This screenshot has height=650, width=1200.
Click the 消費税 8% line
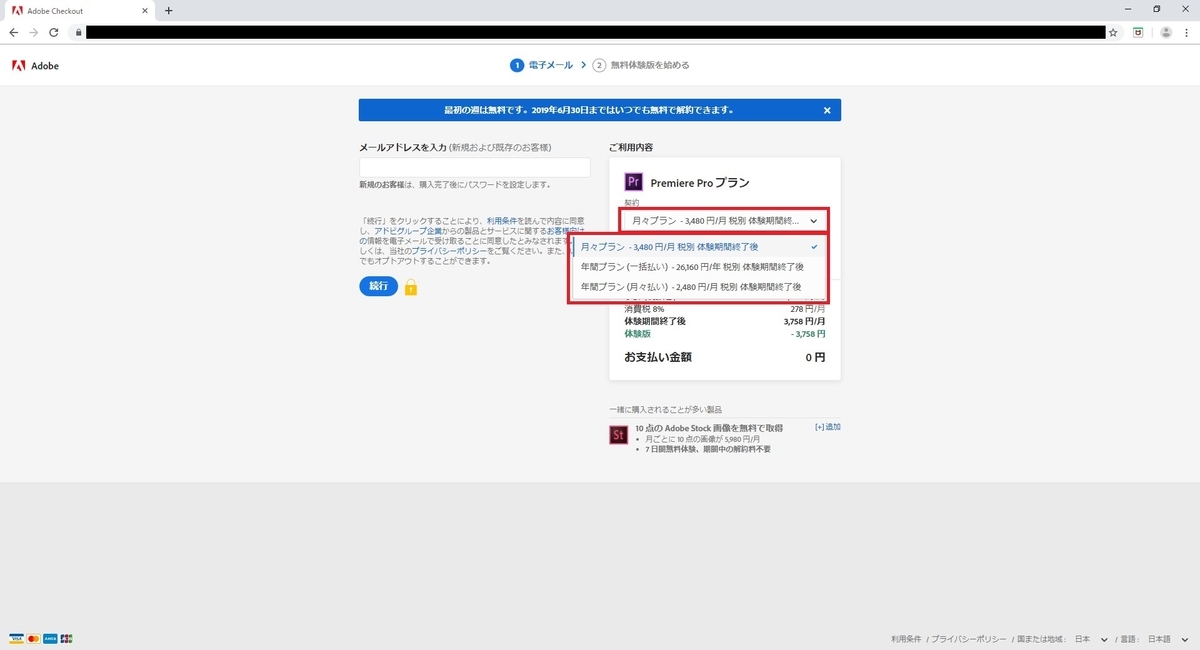(725, 309)
